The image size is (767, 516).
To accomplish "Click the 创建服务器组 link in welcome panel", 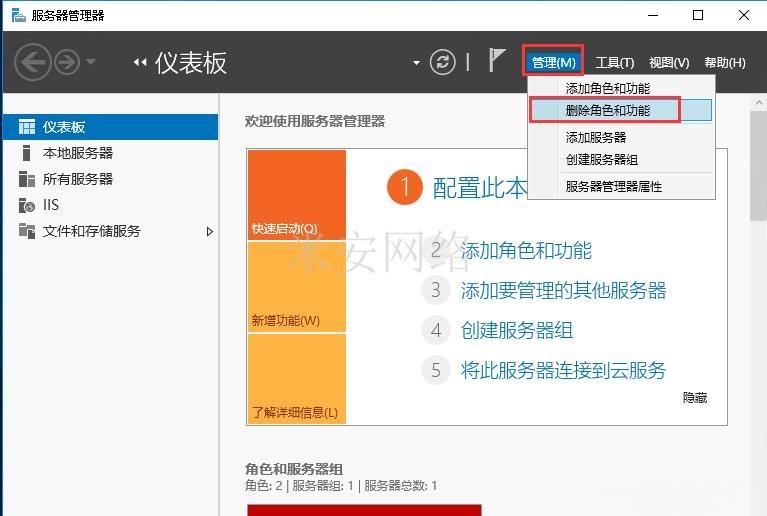I will 517,330.
